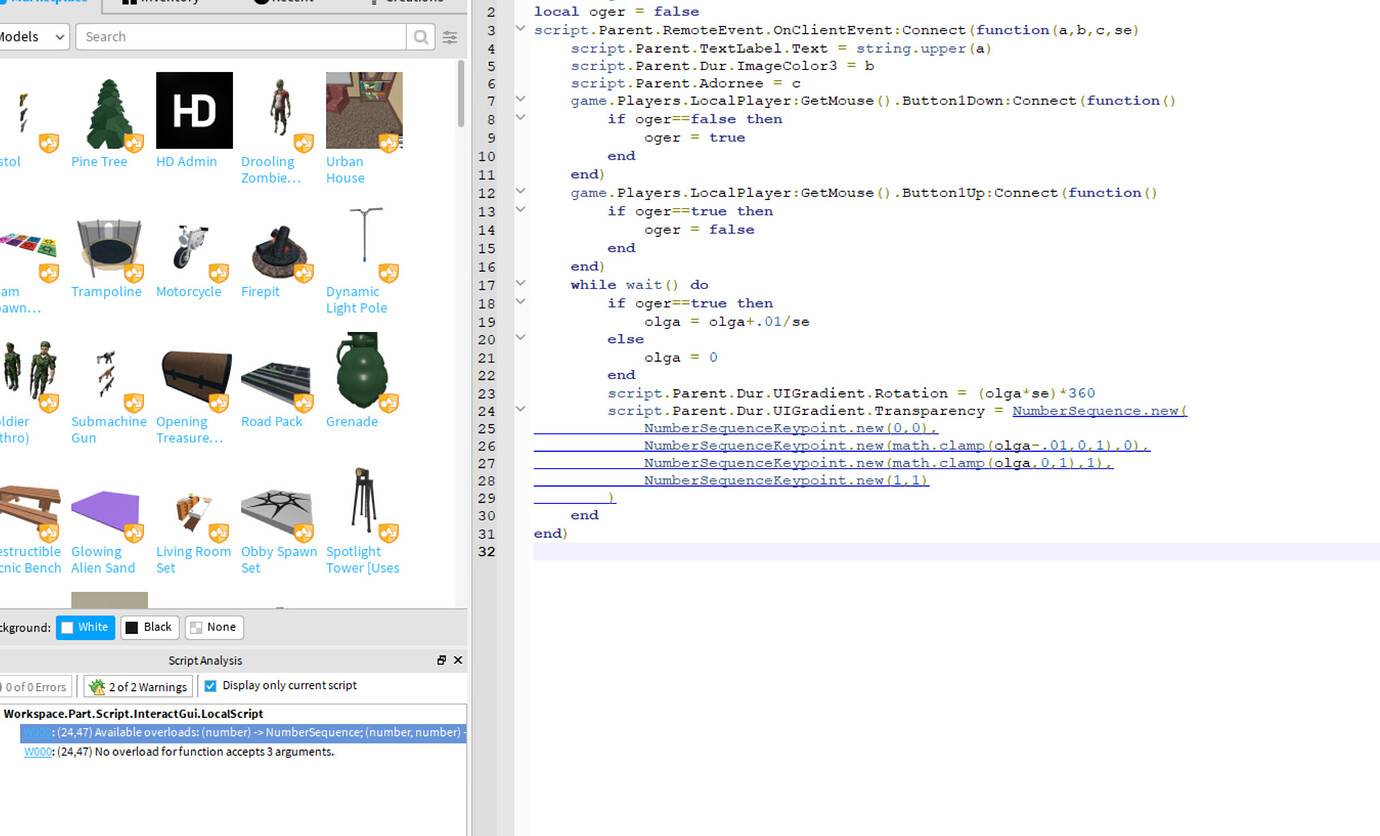Viewport: 1380px width, 836px height.
Task: Collapse the while loop fold at line 17
Action: 520,283
